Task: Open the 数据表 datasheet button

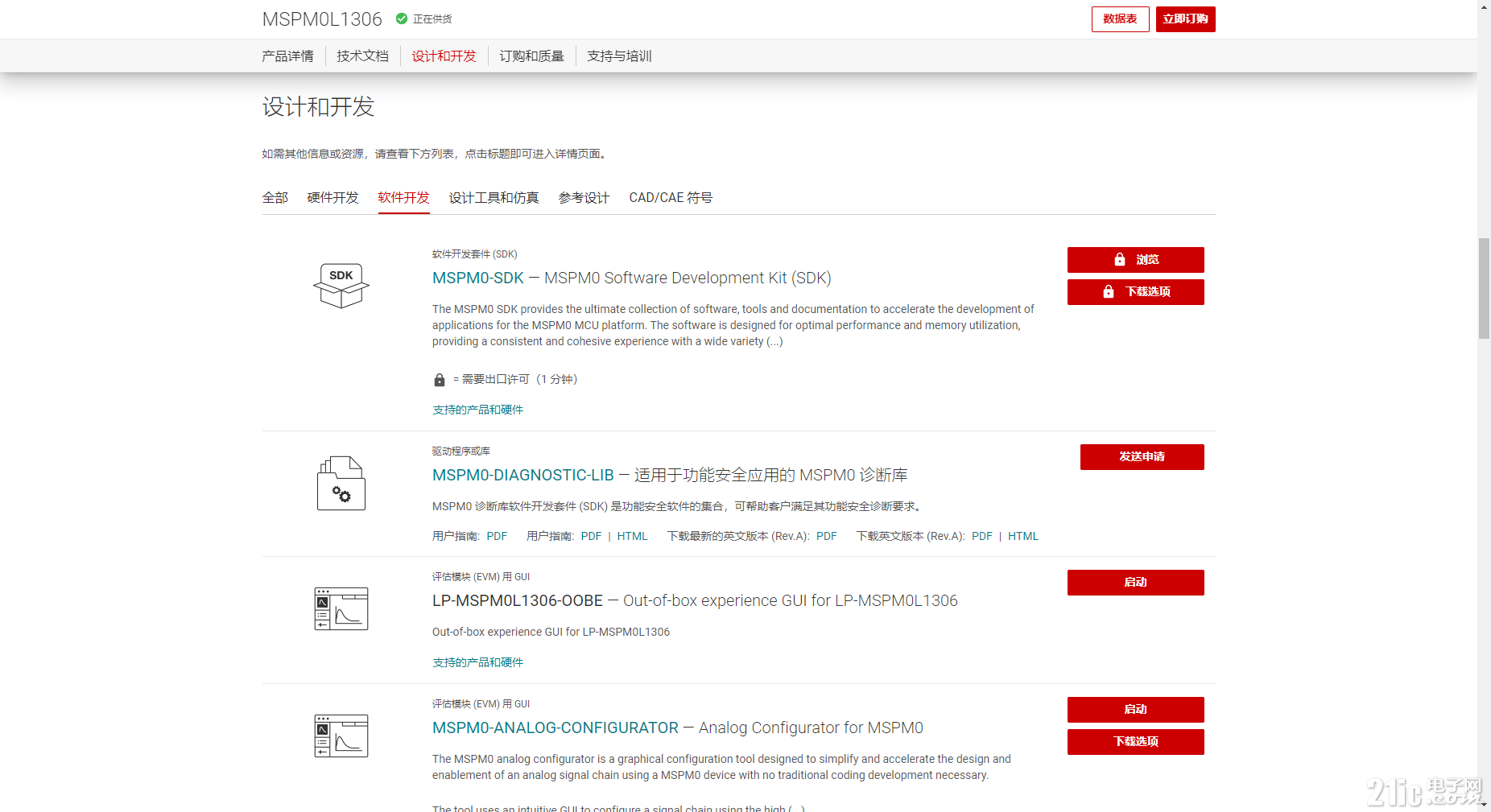Action: [1120, 19]
